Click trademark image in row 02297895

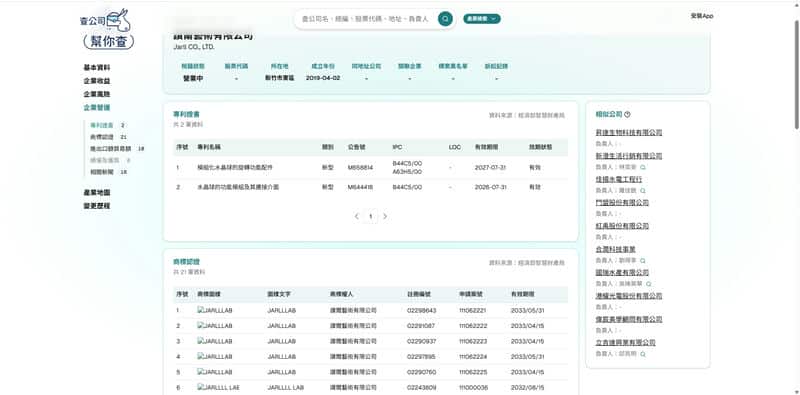coord(215,357)
